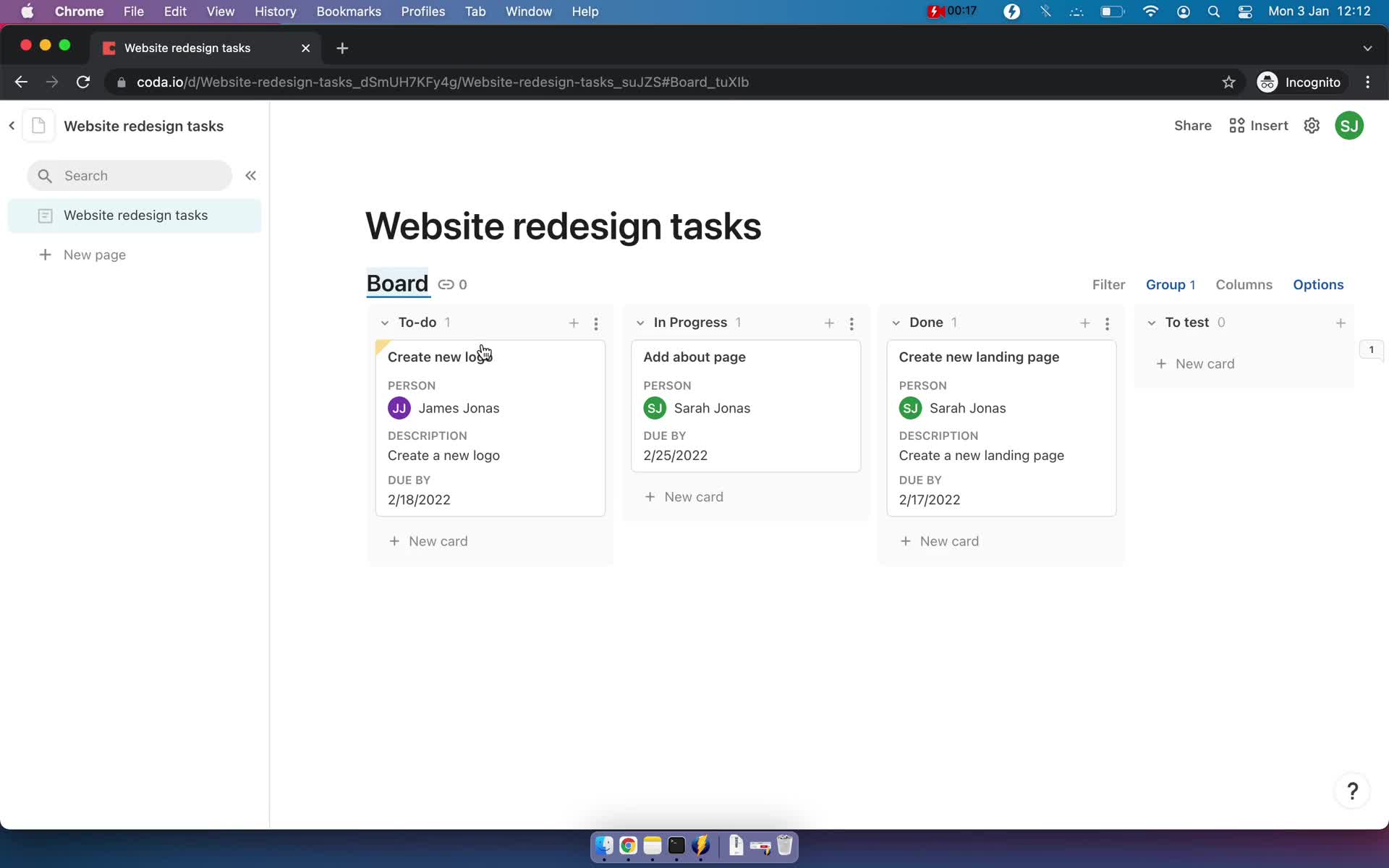Create a New page in sidebar
Viewport: 1389px width, 868px height.
pyautogui.click(x=82, y=255)
